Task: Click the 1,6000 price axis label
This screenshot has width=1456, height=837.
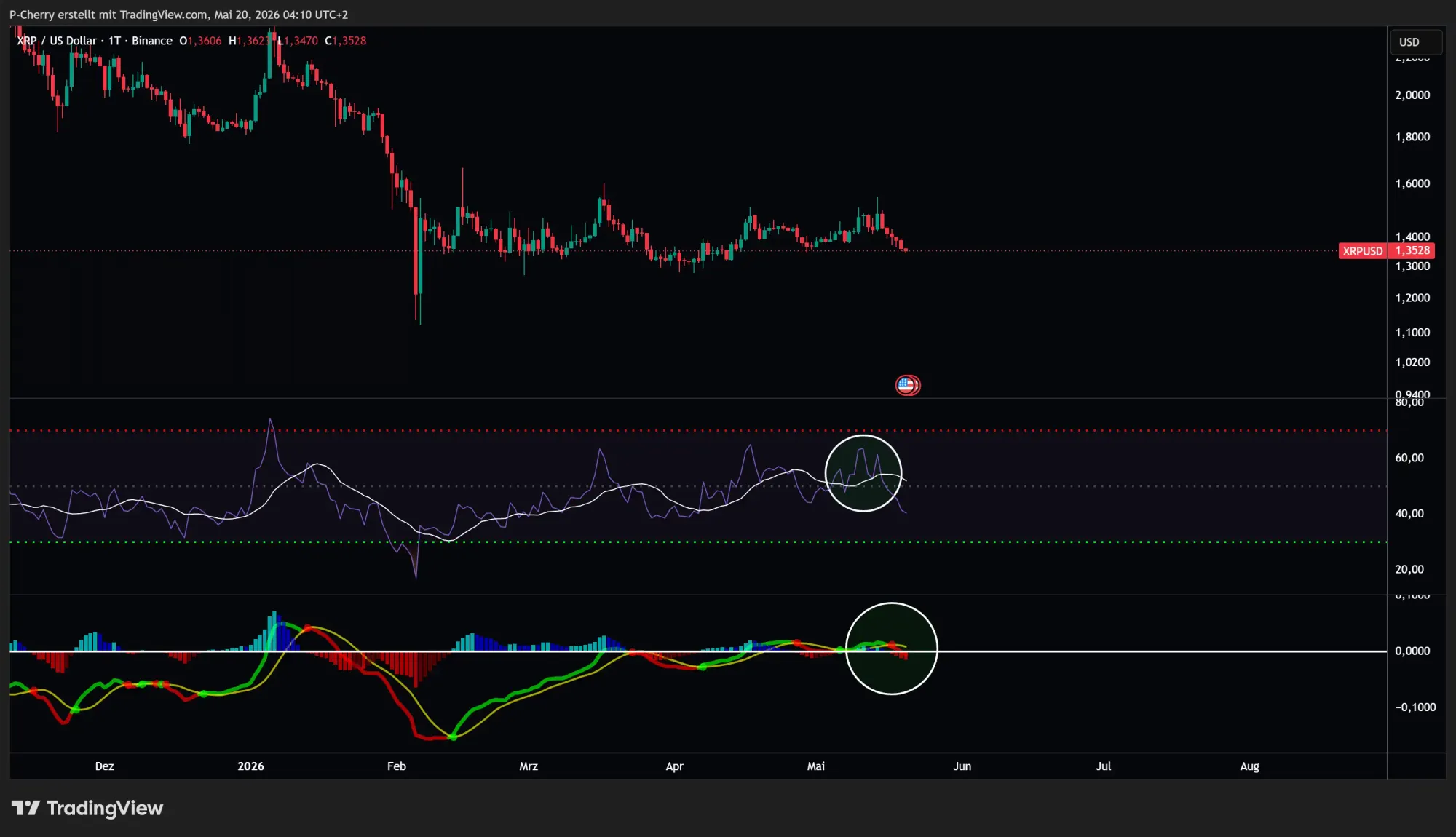Action: (x=1412, y=183)
